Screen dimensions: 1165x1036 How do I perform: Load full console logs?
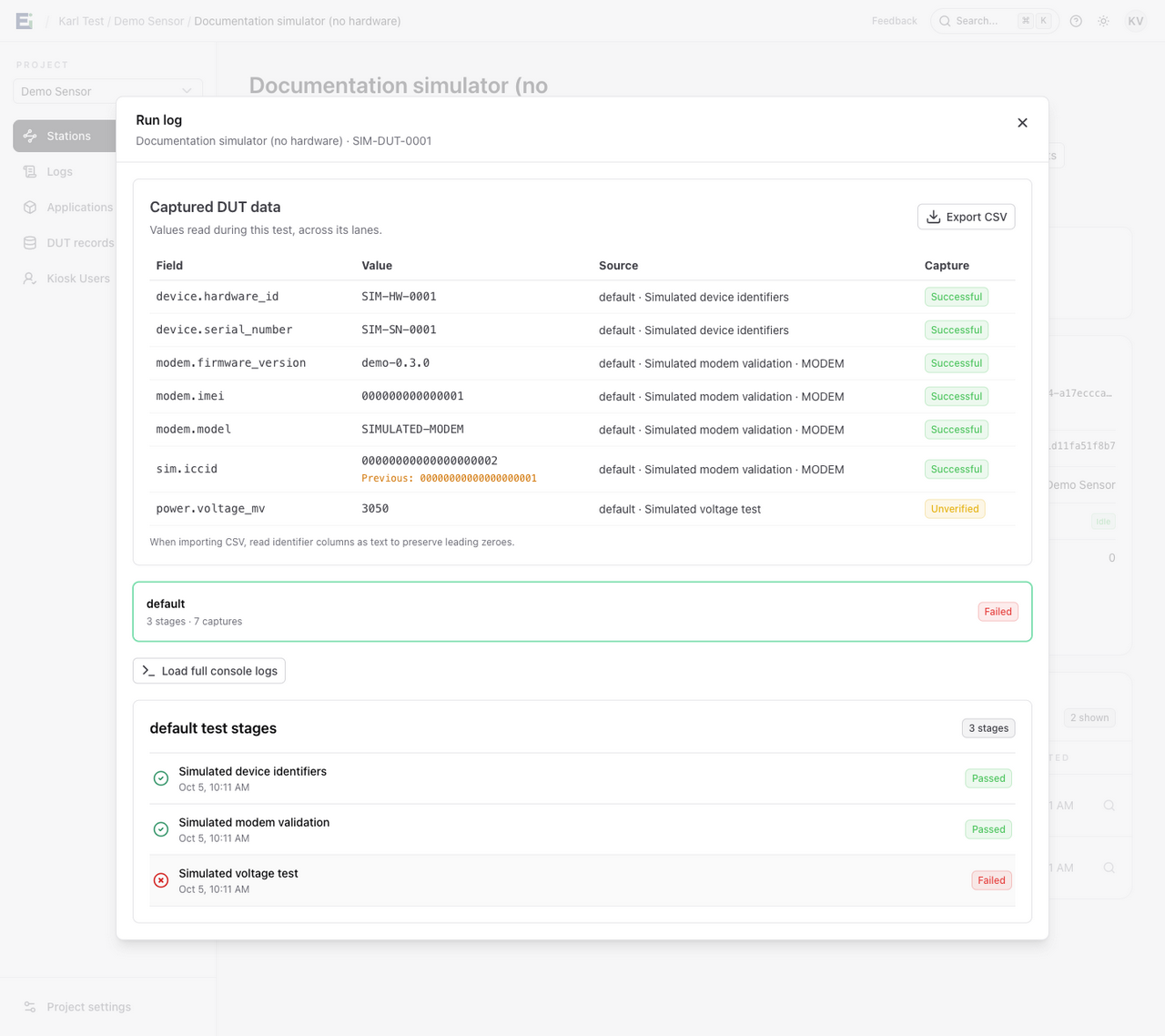point(209,671)
